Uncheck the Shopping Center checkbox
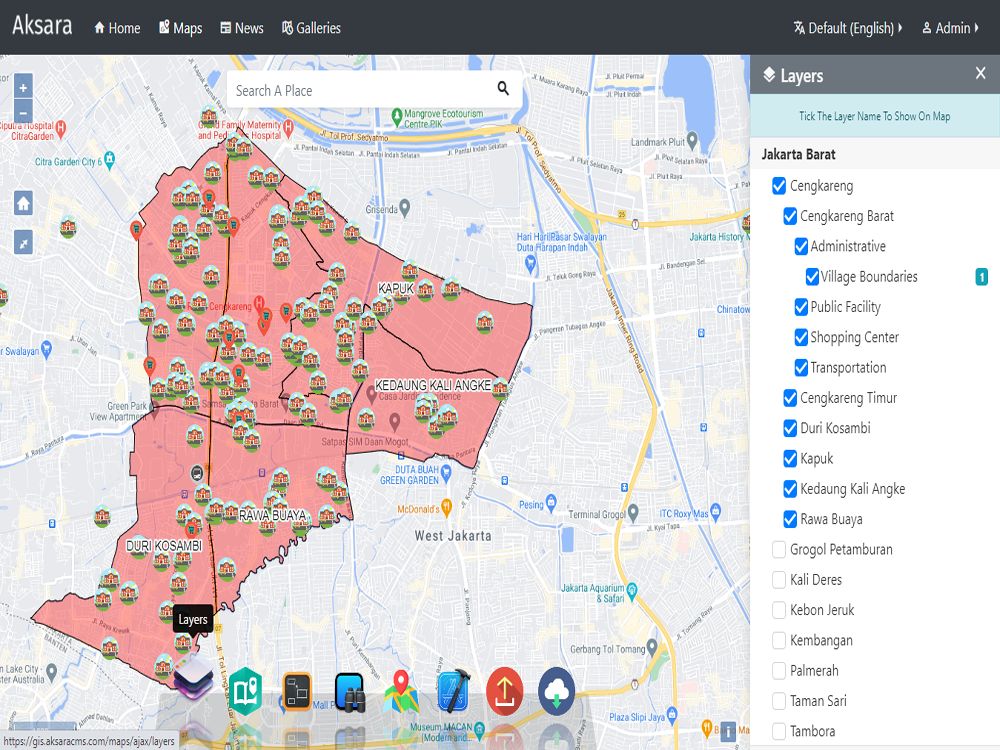The height and width of the screenshot is (750, 1000). (801, 337)
